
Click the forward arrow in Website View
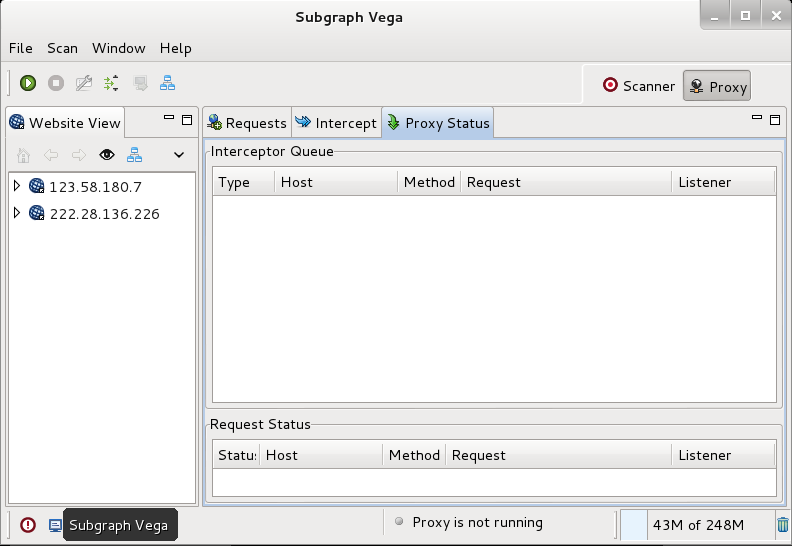click(79, 155)
